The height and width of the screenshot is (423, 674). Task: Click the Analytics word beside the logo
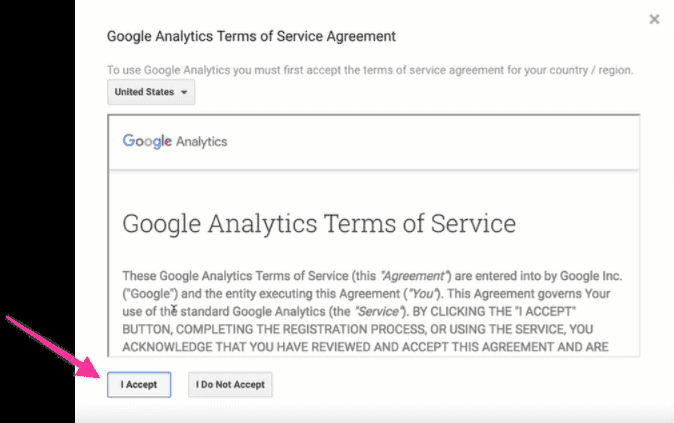coord(201,141)
